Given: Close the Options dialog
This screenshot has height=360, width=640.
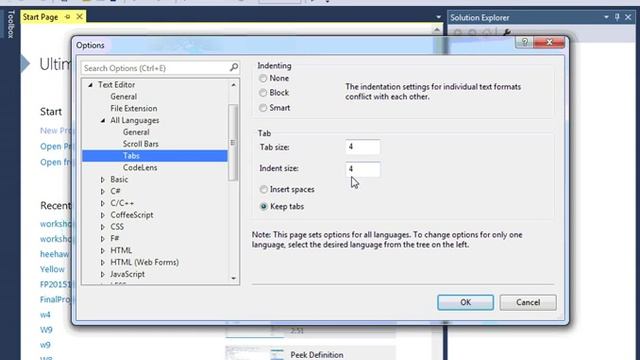Looking at the screenshot, I should pos(549,42).
